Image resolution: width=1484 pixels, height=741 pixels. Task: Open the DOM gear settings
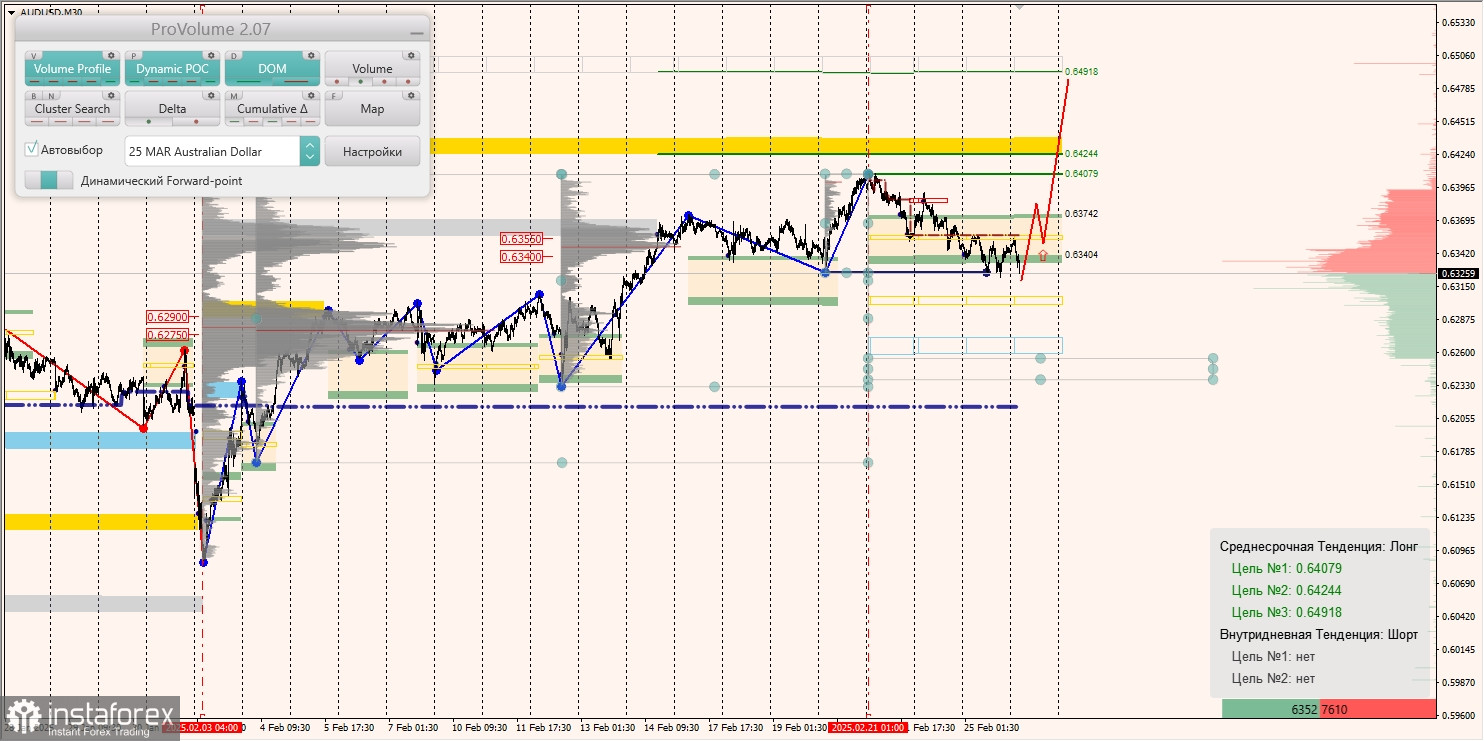(x=311, y=56)
